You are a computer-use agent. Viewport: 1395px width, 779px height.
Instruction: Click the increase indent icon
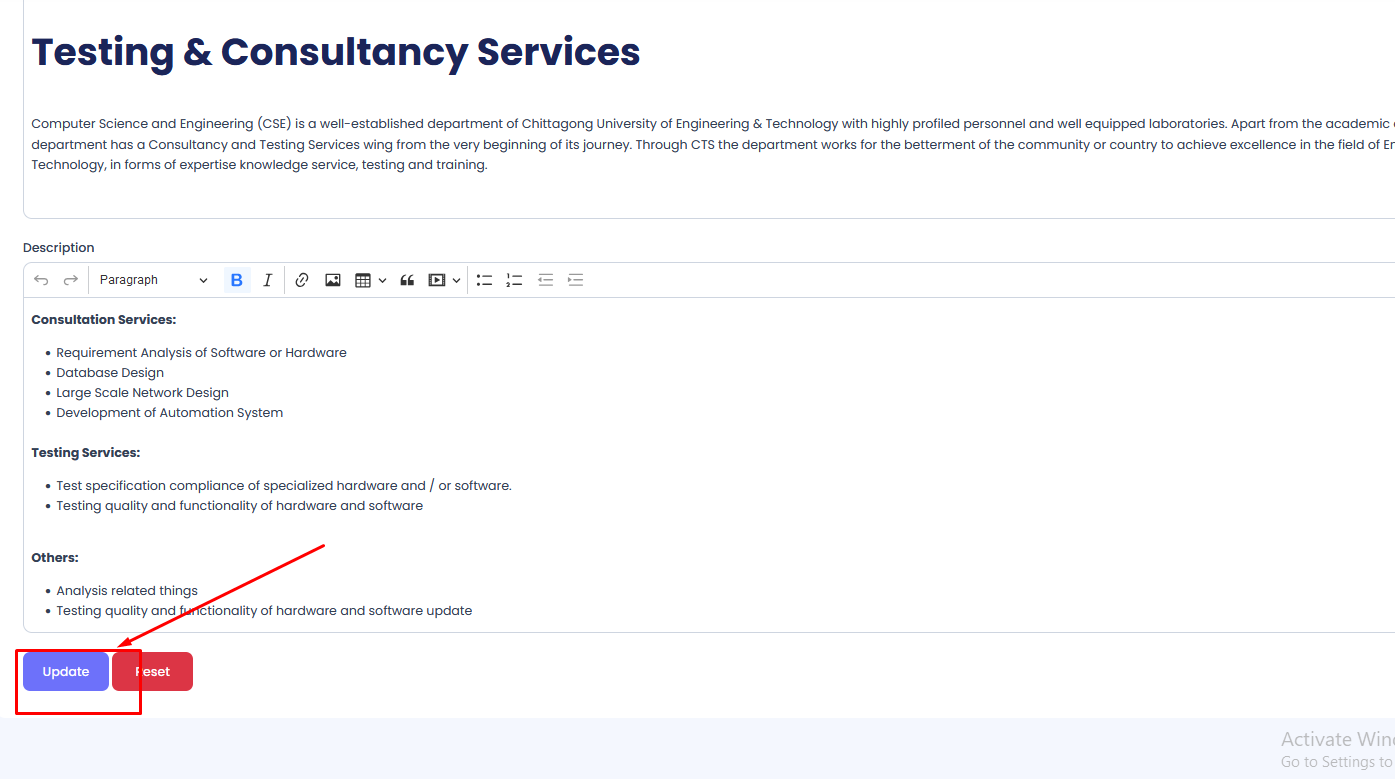(575, 280)
